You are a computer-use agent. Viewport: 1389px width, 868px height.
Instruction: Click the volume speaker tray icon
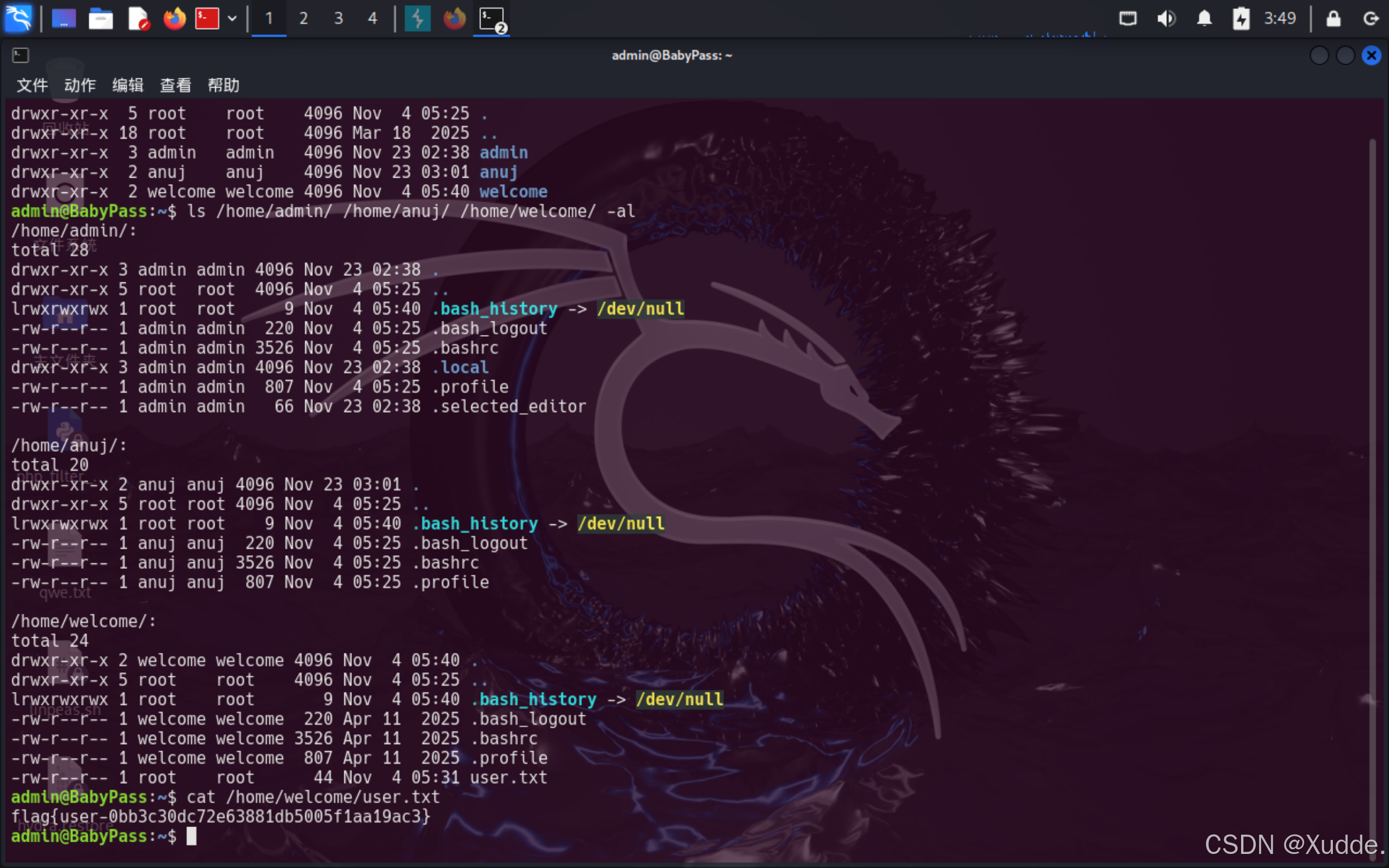[1166, 19]
